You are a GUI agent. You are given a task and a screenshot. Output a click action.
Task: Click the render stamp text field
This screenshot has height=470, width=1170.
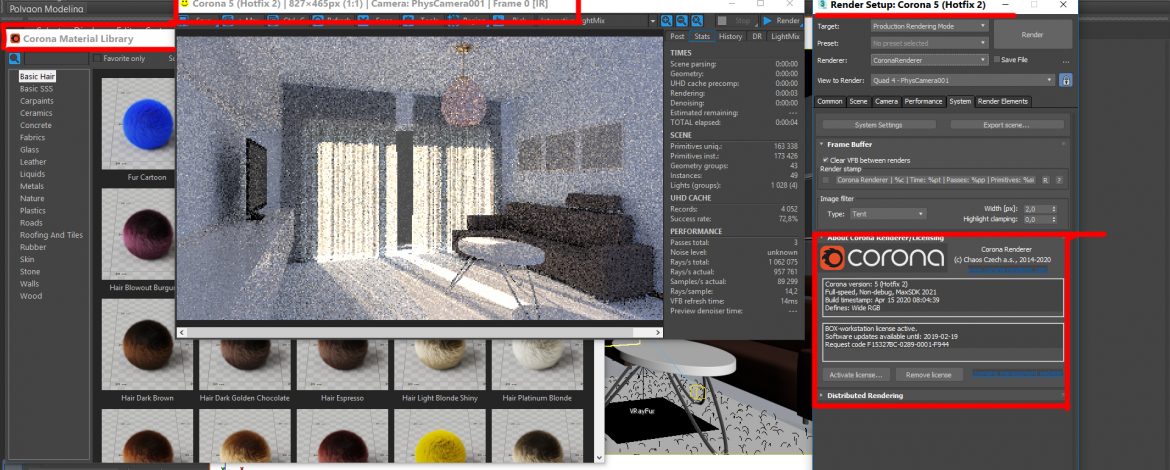point(935,180)
